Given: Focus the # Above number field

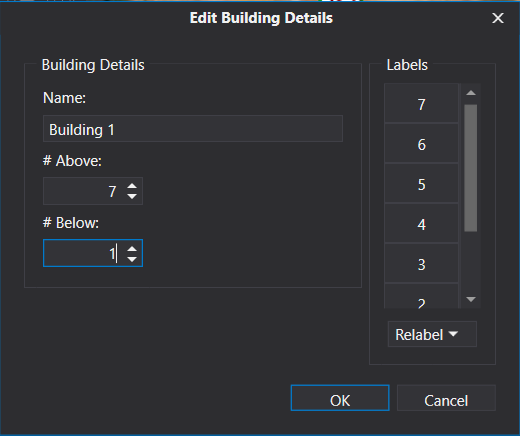Looking at the screenshot, I should [x=85, y=191].
